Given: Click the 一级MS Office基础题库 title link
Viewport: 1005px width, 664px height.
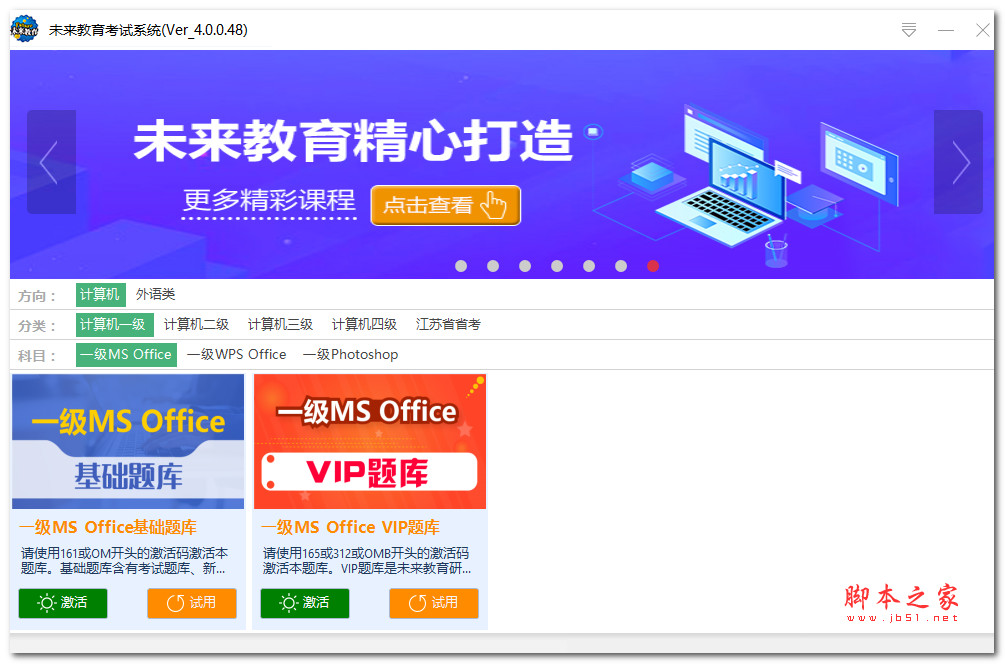Looking at the screenshot, I should point(108,527).
